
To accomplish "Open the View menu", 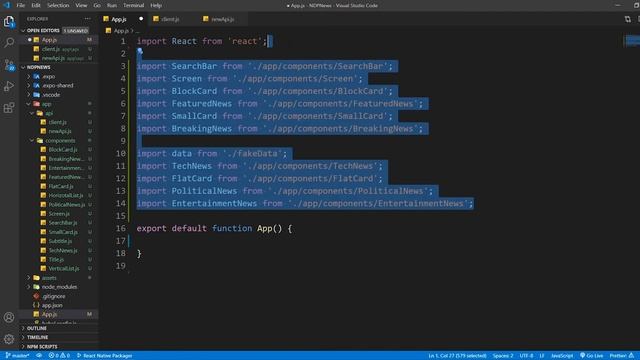I will pyautogui.click(x=81, y=5).
